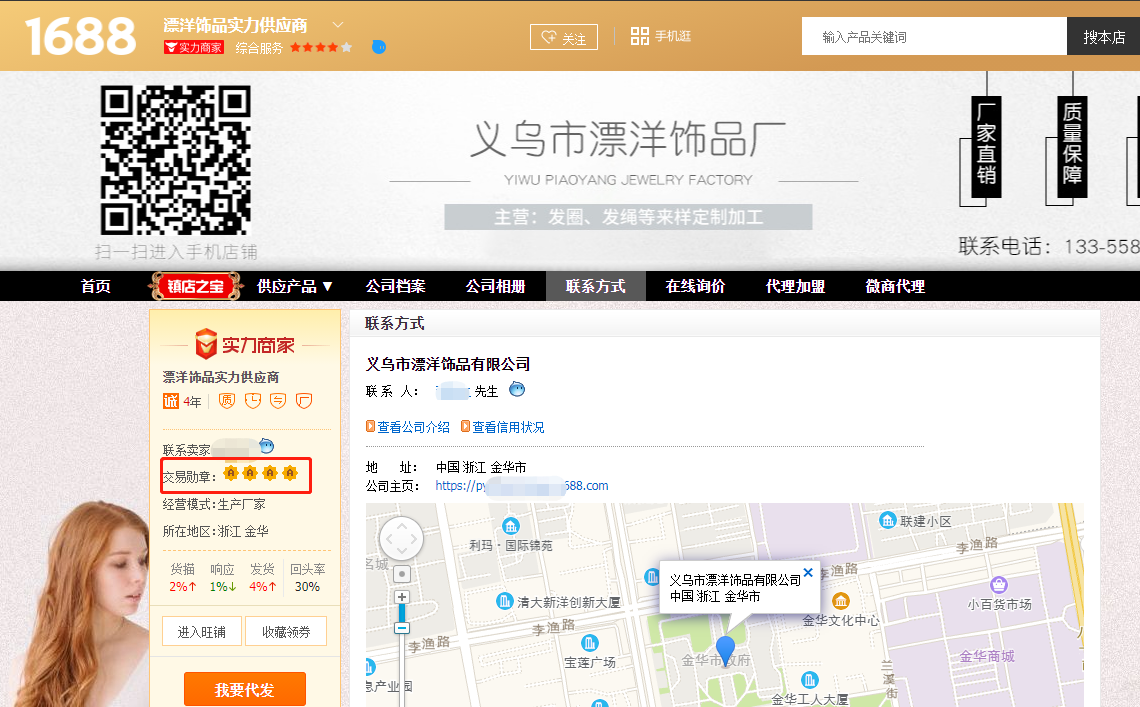This screenshot has height=707, width=1140.
Task: Click the 金华文化中心 orange marker
Action: [x=840, y=601]
